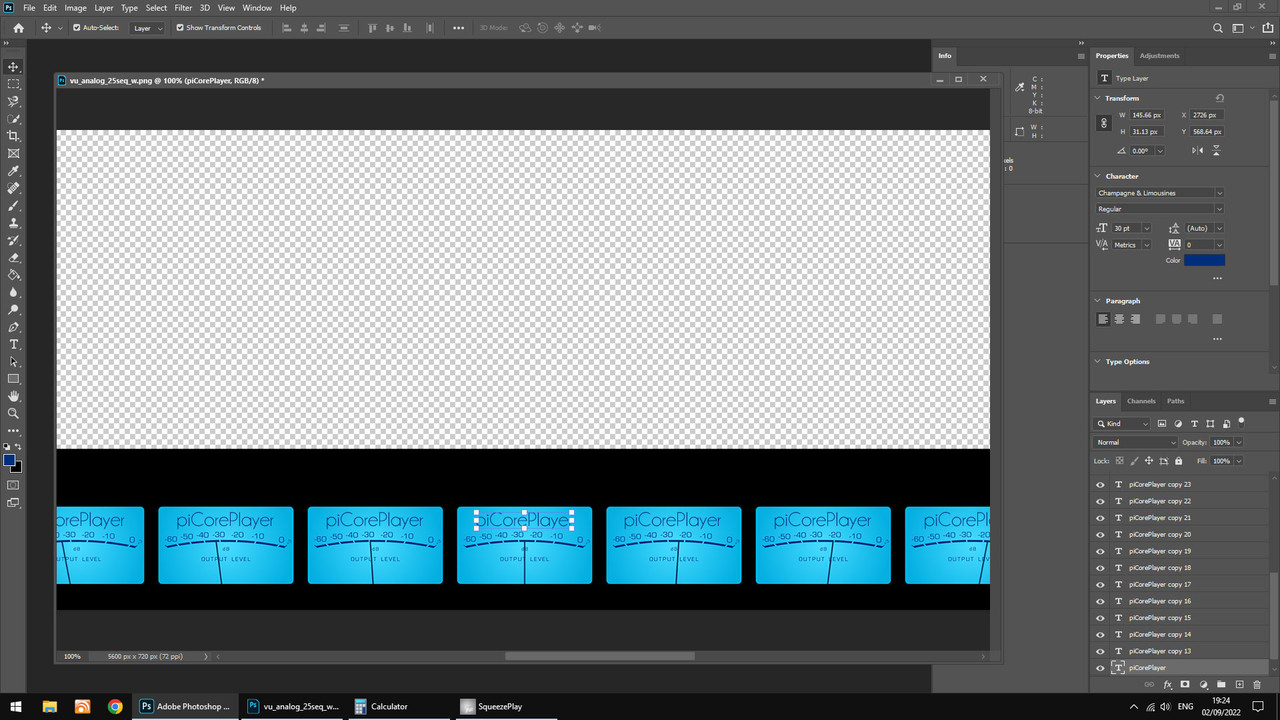Open the text Color swatch
This screenshot has width=1280, height=720.
point(1204,260)
